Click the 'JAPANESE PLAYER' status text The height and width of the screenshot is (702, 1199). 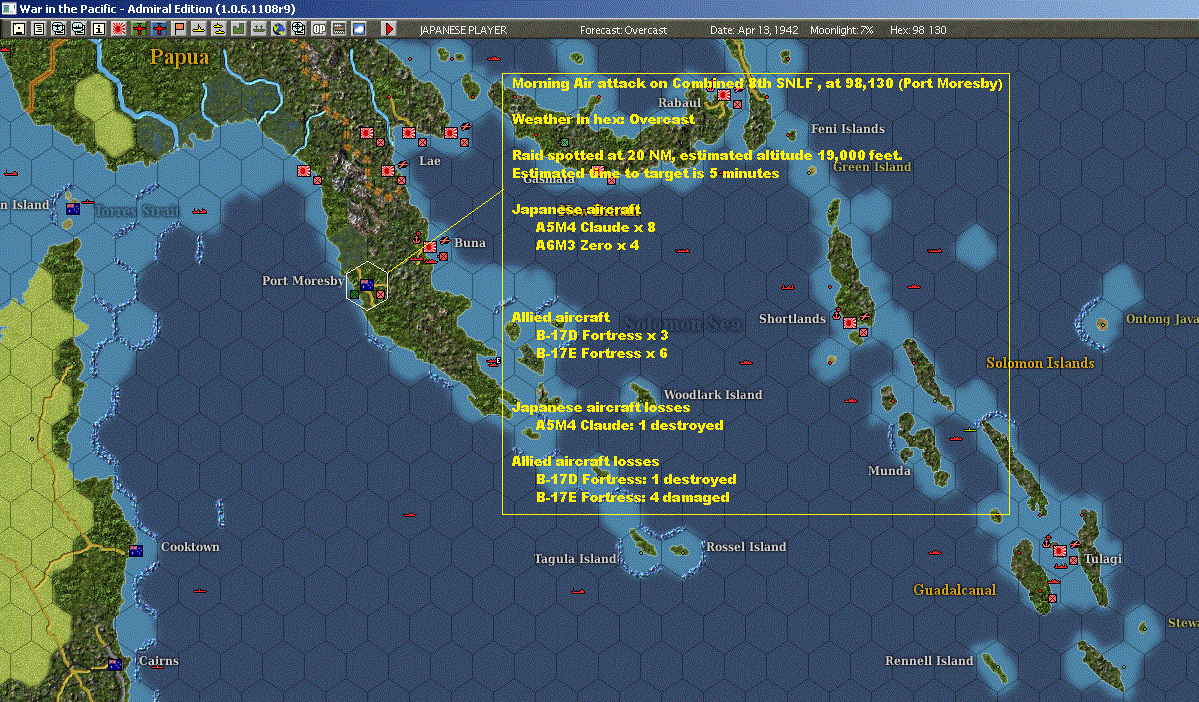pyautogui.click(x=463, y=30)
